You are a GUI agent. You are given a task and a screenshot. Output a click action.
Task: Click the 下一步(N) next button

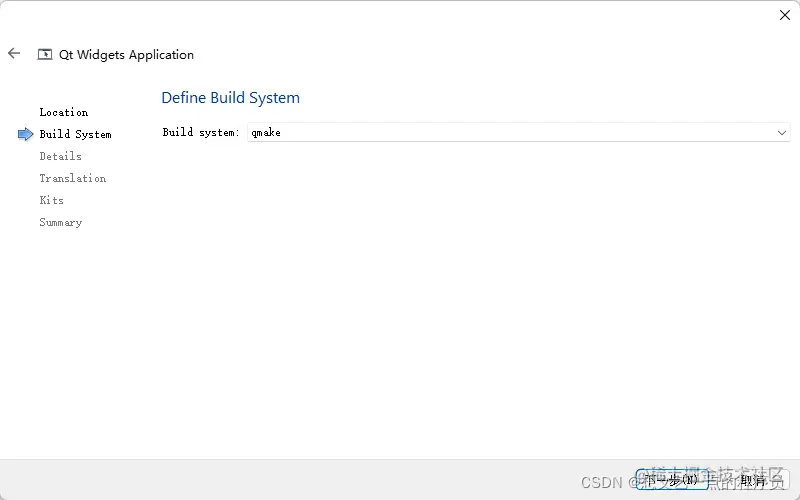pos(672,480)
